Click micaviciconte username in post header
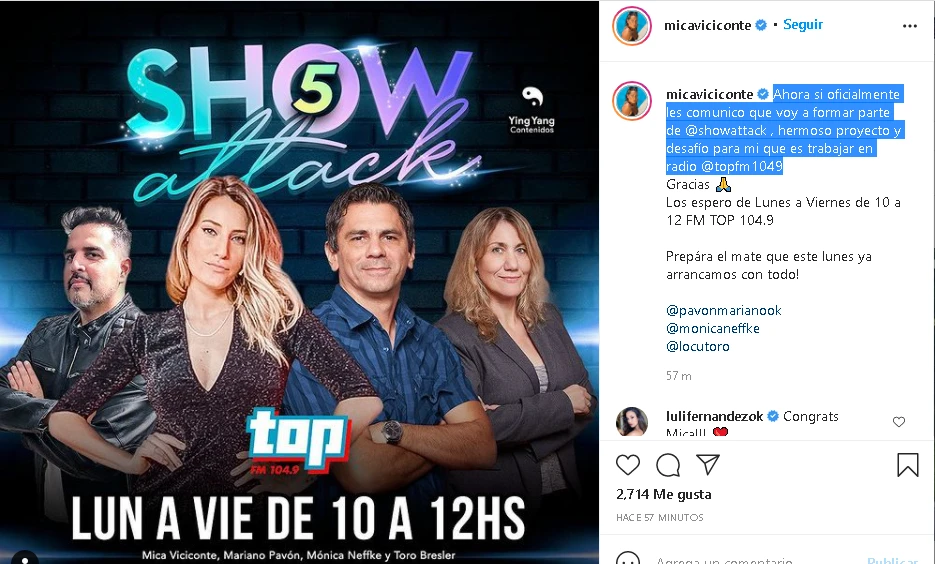 (x=708, y=25)
